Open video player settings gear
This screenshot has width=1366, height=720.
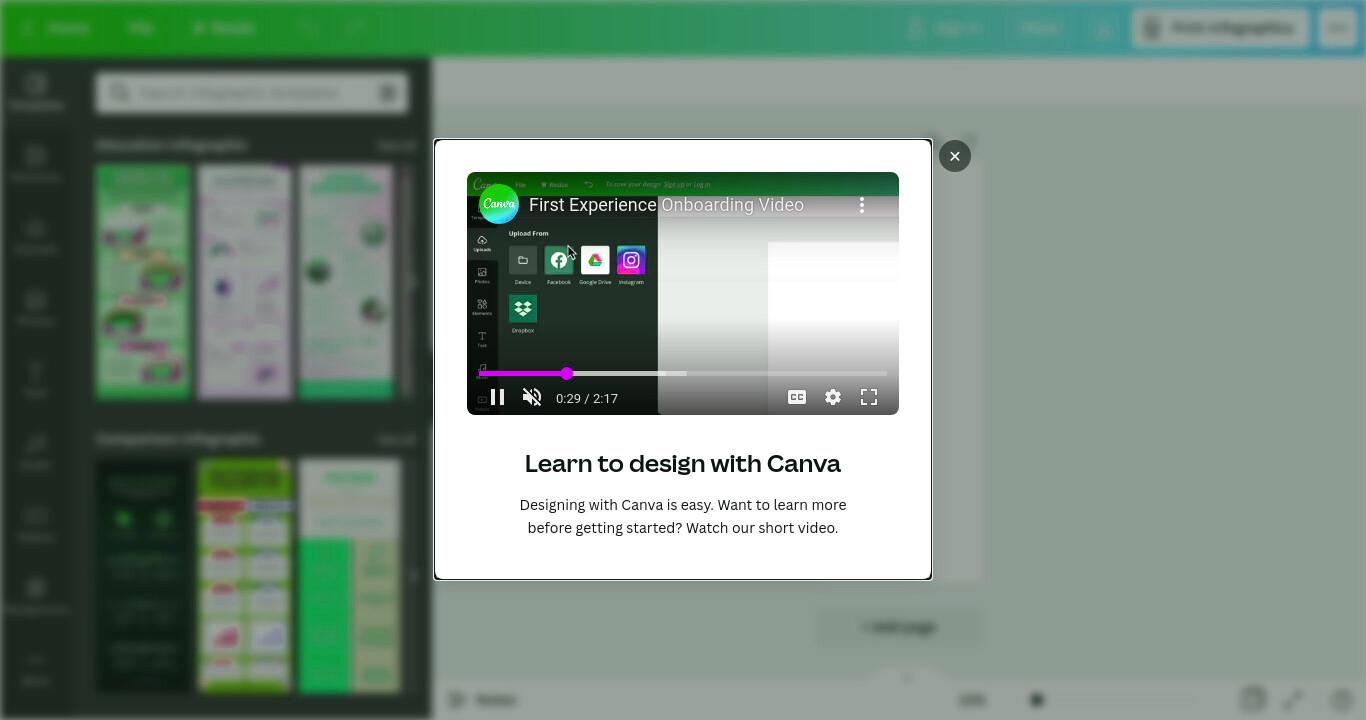pyautogui.click(x=833, y=398)
